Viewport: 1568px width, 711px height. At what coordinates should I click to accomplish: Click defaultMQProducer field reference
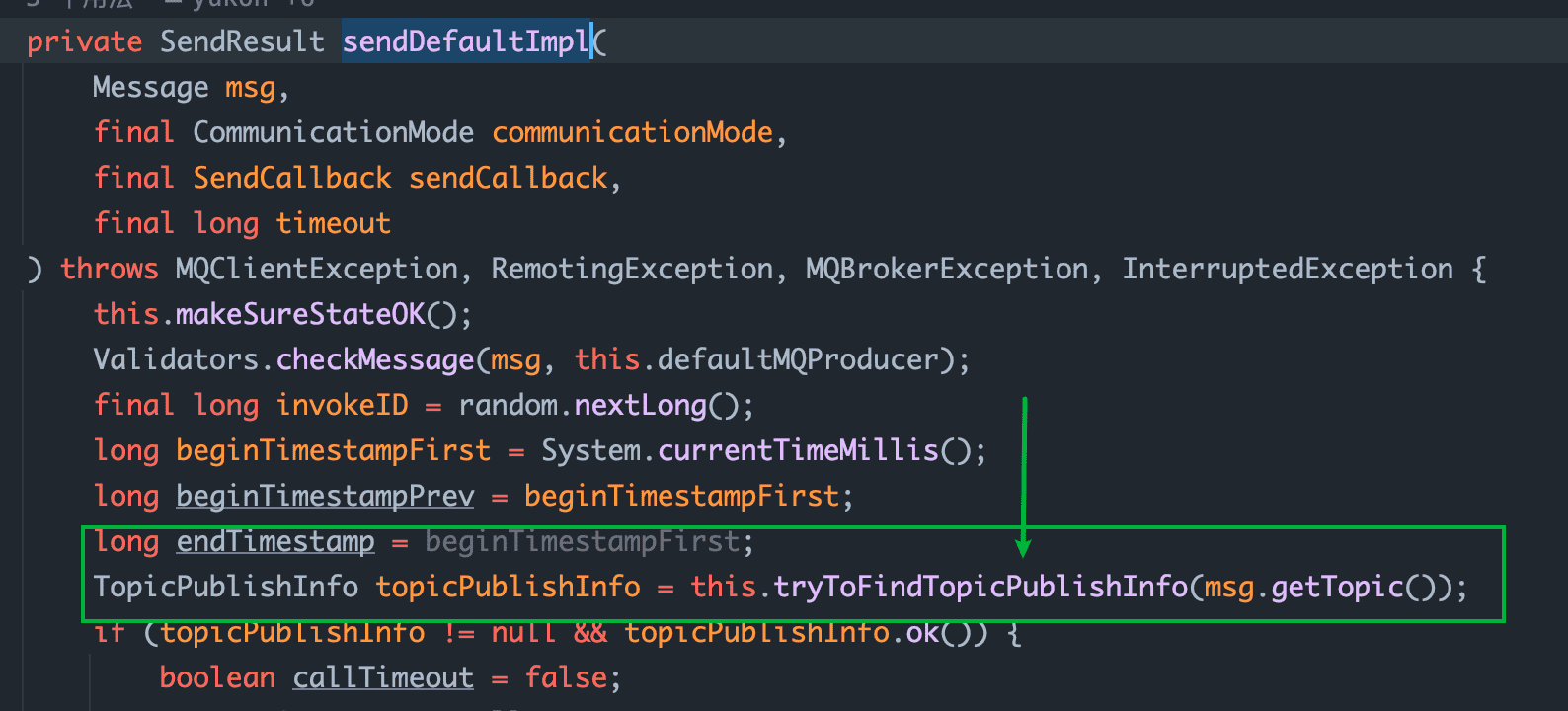coord(798,359)
